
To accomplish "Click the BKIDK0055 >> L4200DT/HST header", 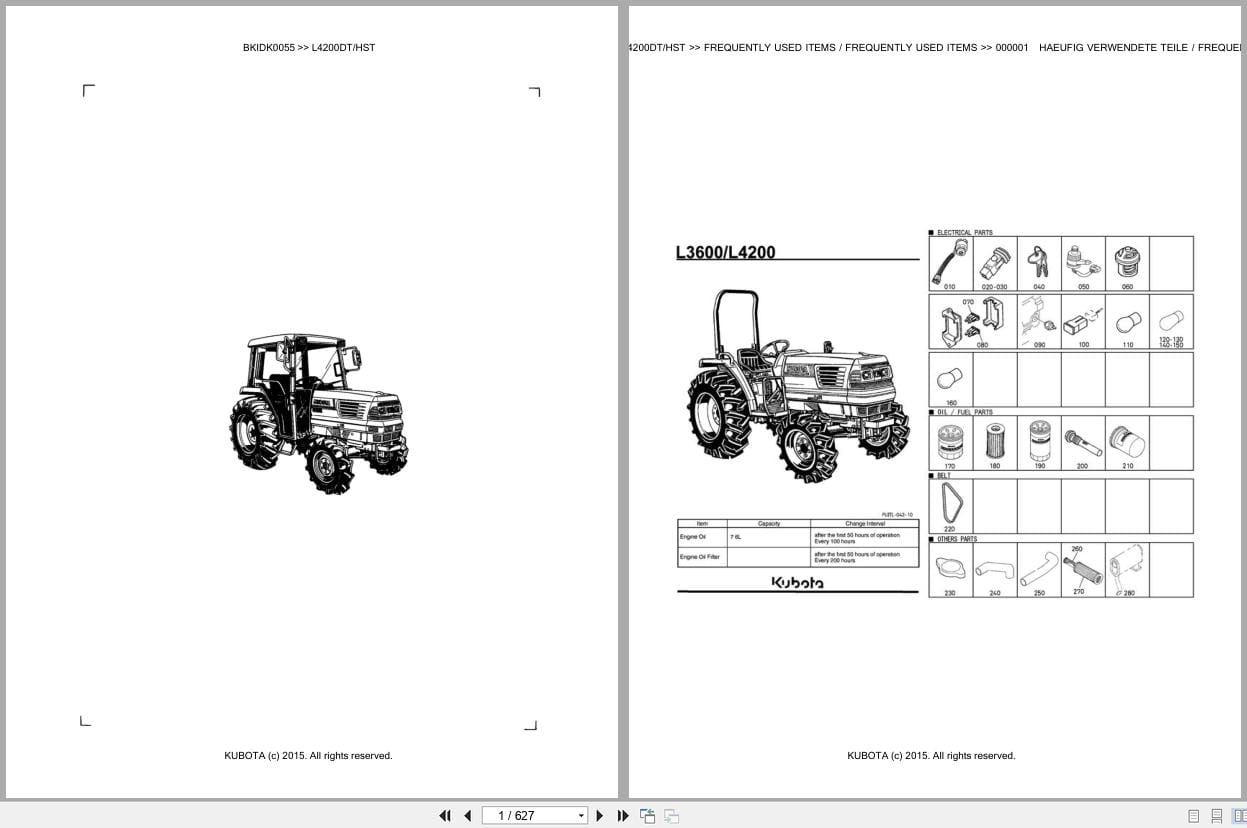I will point(309,47).
